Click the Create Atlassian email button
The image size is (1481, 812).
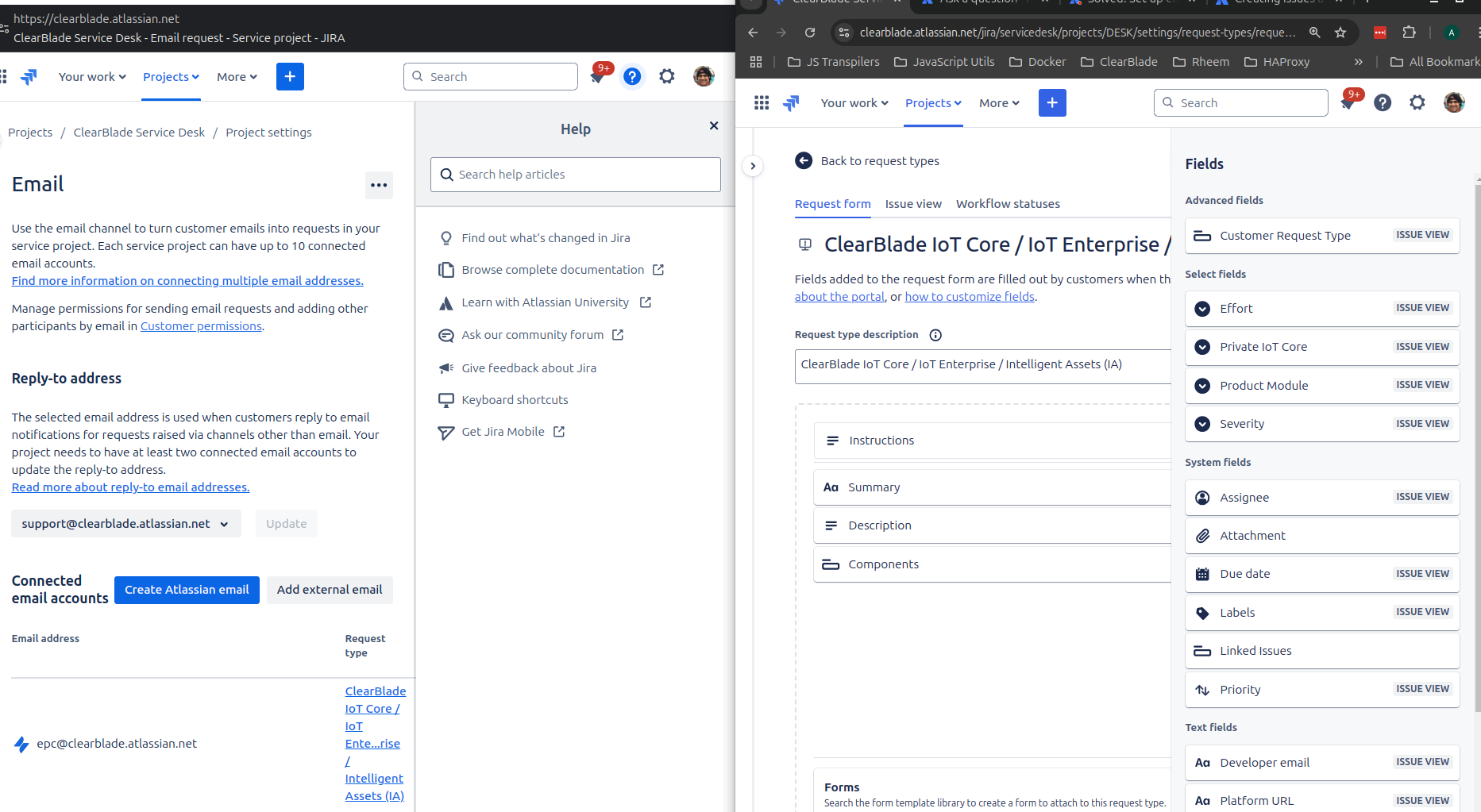pos(187,590)
